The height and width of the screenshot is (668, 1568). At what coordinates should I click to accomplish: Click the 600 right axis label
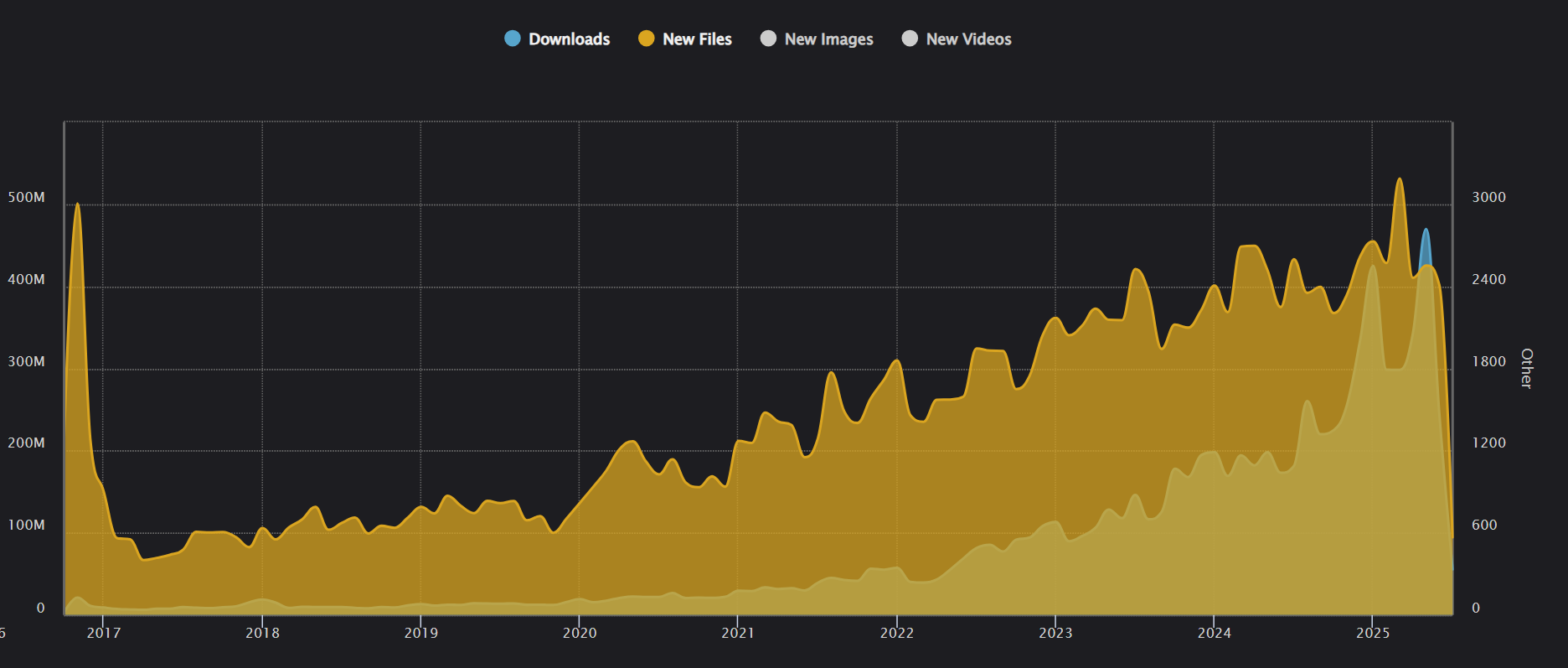pos(1484,525)
